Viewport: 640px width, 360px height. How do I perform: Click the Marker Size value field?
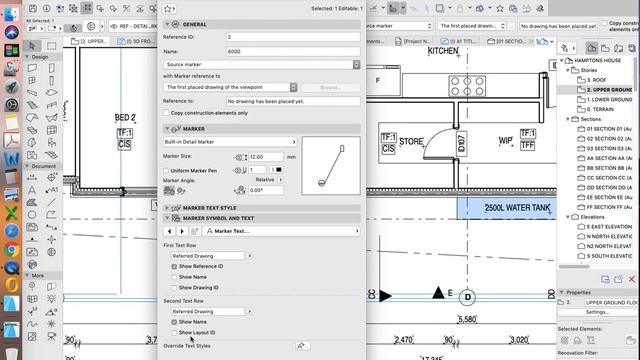point(266,157)
